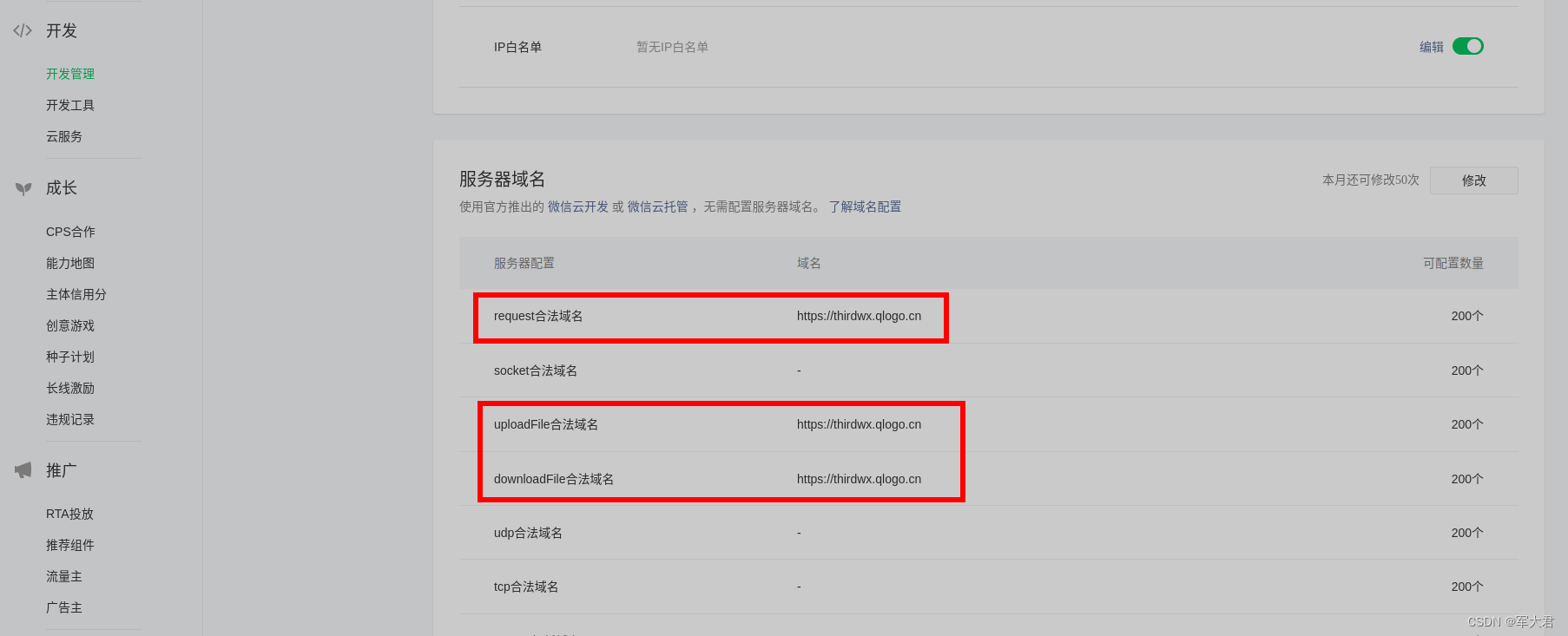Click uploadFile domain https://thirdwx.qlogo.cn
1568x636 pixels.
pos(860,424)
